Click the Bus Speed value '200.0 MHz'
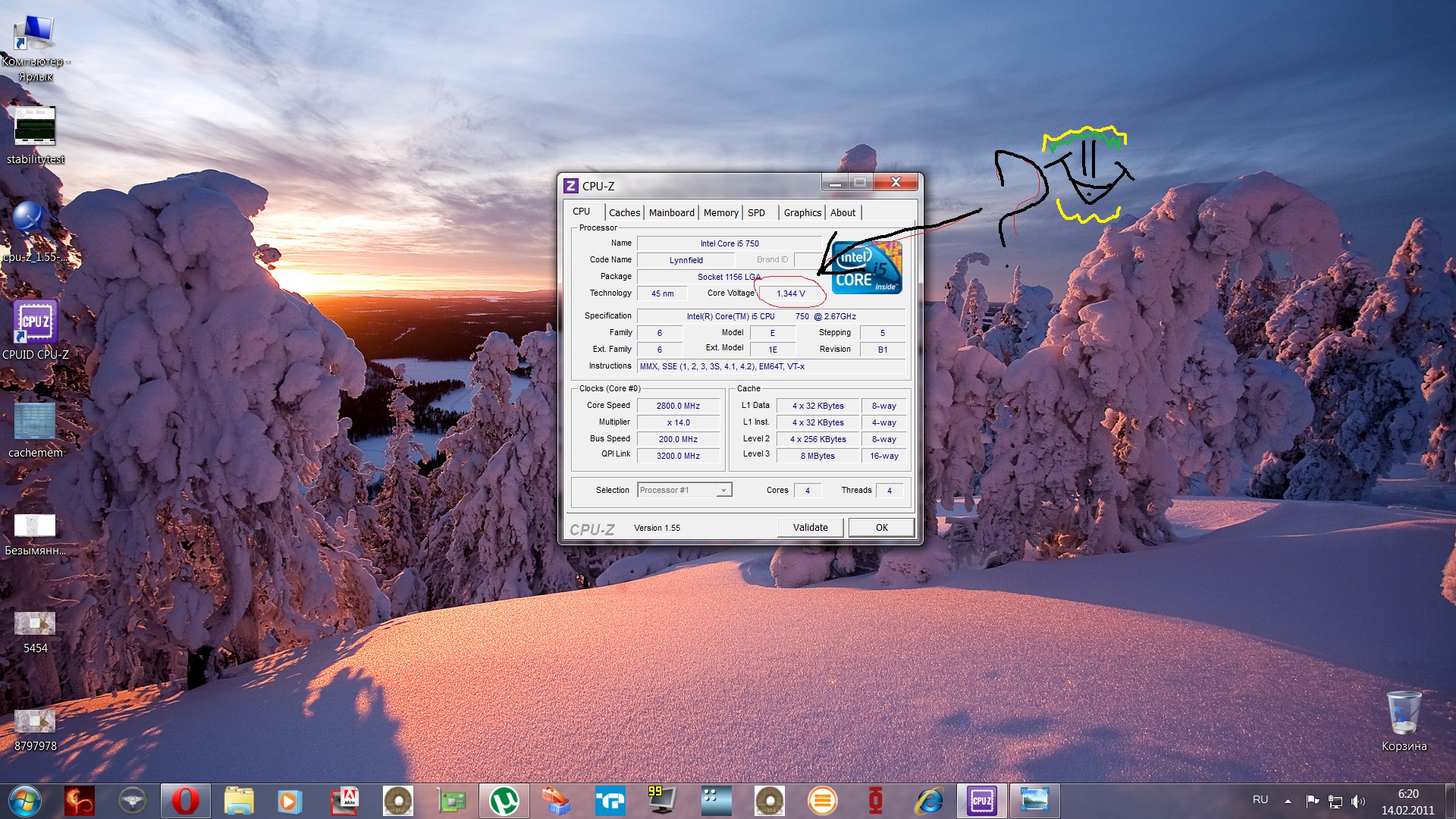Viewport: 1456px width, 819px height. (x=678, y=439)
